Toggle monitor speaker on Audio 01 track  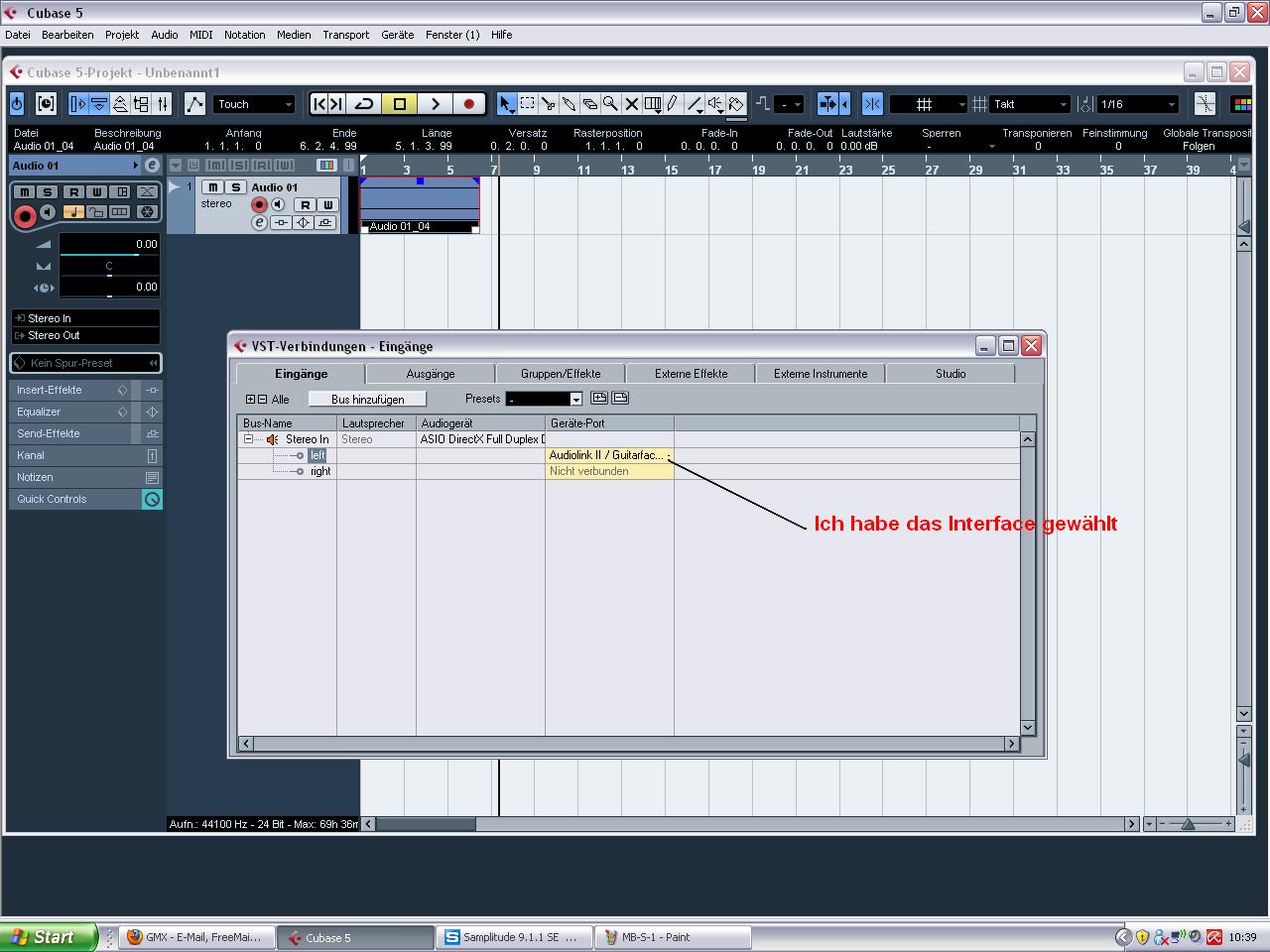277,204
